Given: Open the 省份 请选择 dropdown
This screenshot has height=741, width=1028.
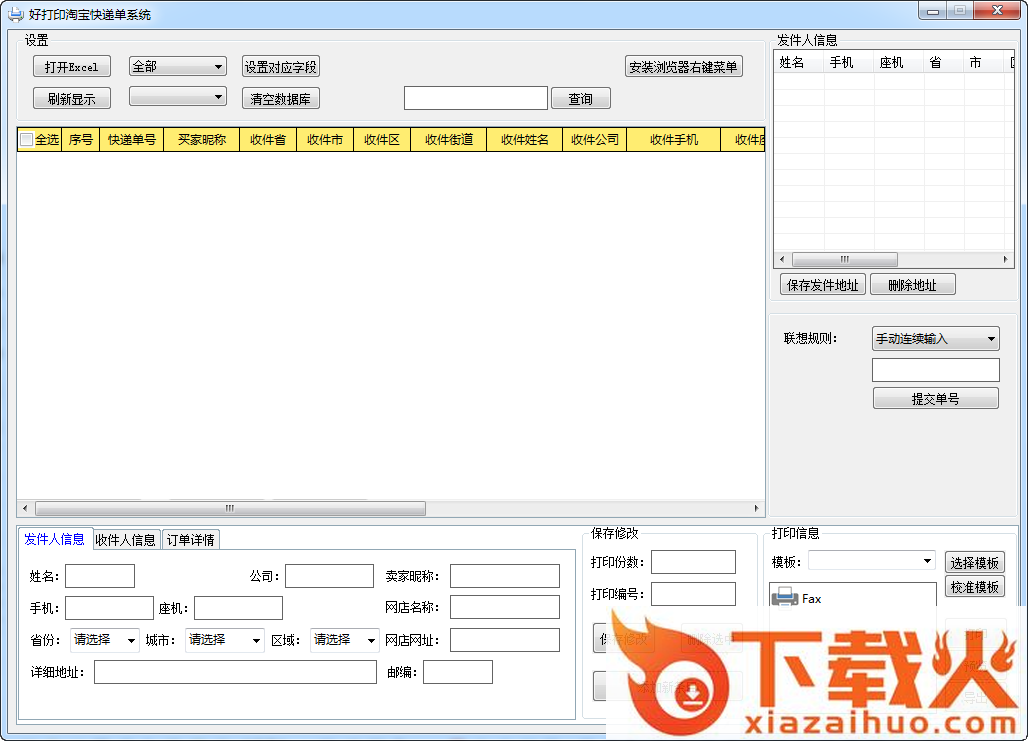Looking at the screenshot, I should coord(105,640).
